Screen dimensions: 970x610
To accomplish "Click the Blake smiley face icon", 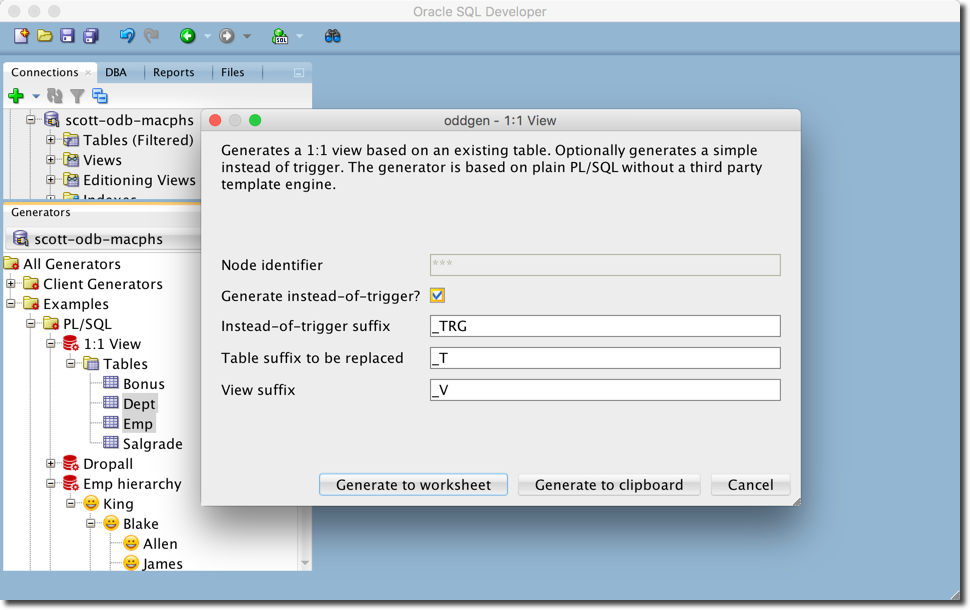I will tap(111, 523).
